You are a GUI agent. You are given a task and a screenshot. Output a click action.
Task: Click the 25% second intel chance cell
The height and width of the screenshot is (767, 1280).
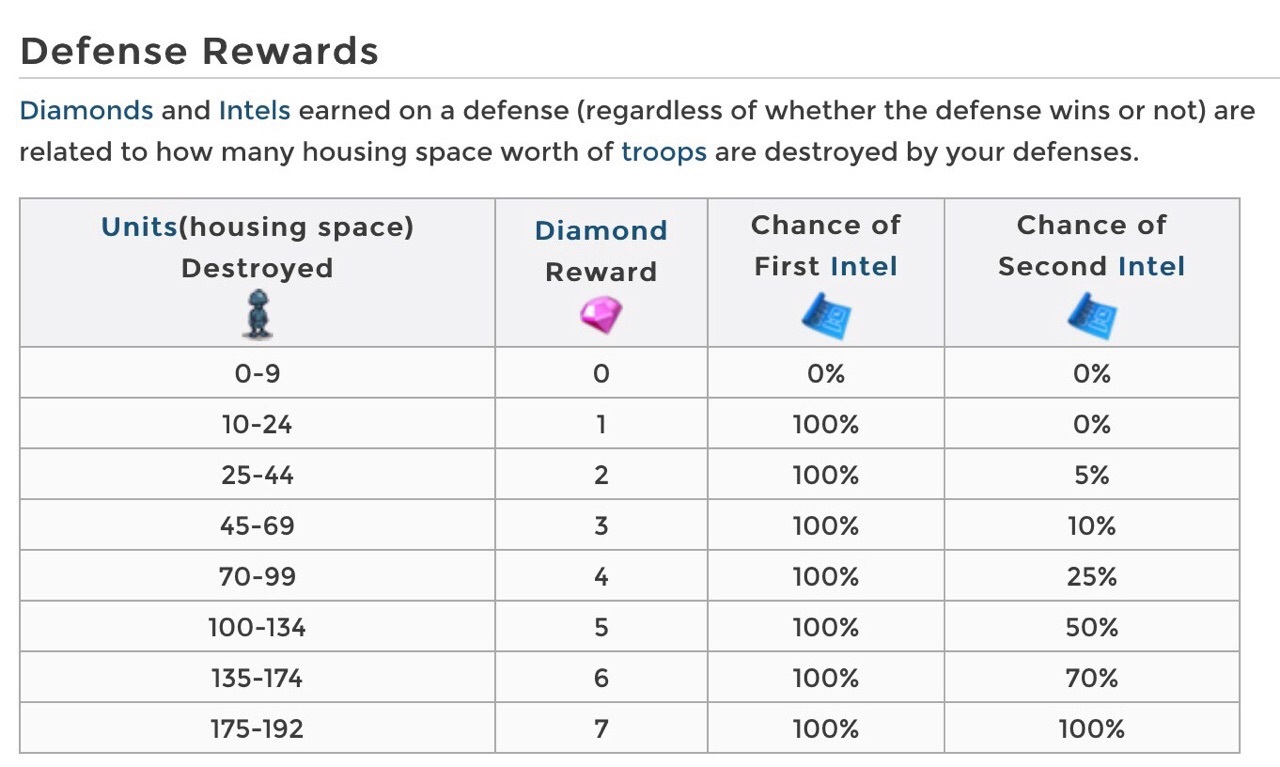click(1092, 577)
